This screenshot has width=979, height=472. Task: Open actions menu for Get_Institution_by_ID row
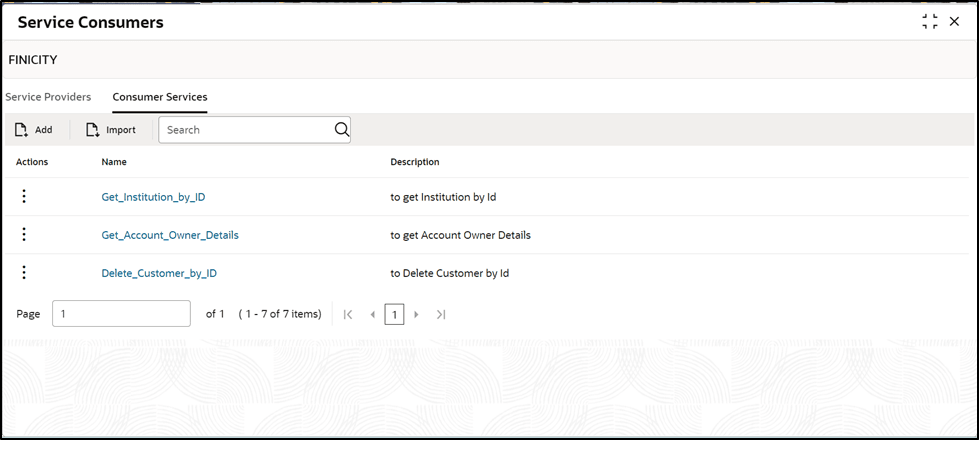click(x=24, y=196)
